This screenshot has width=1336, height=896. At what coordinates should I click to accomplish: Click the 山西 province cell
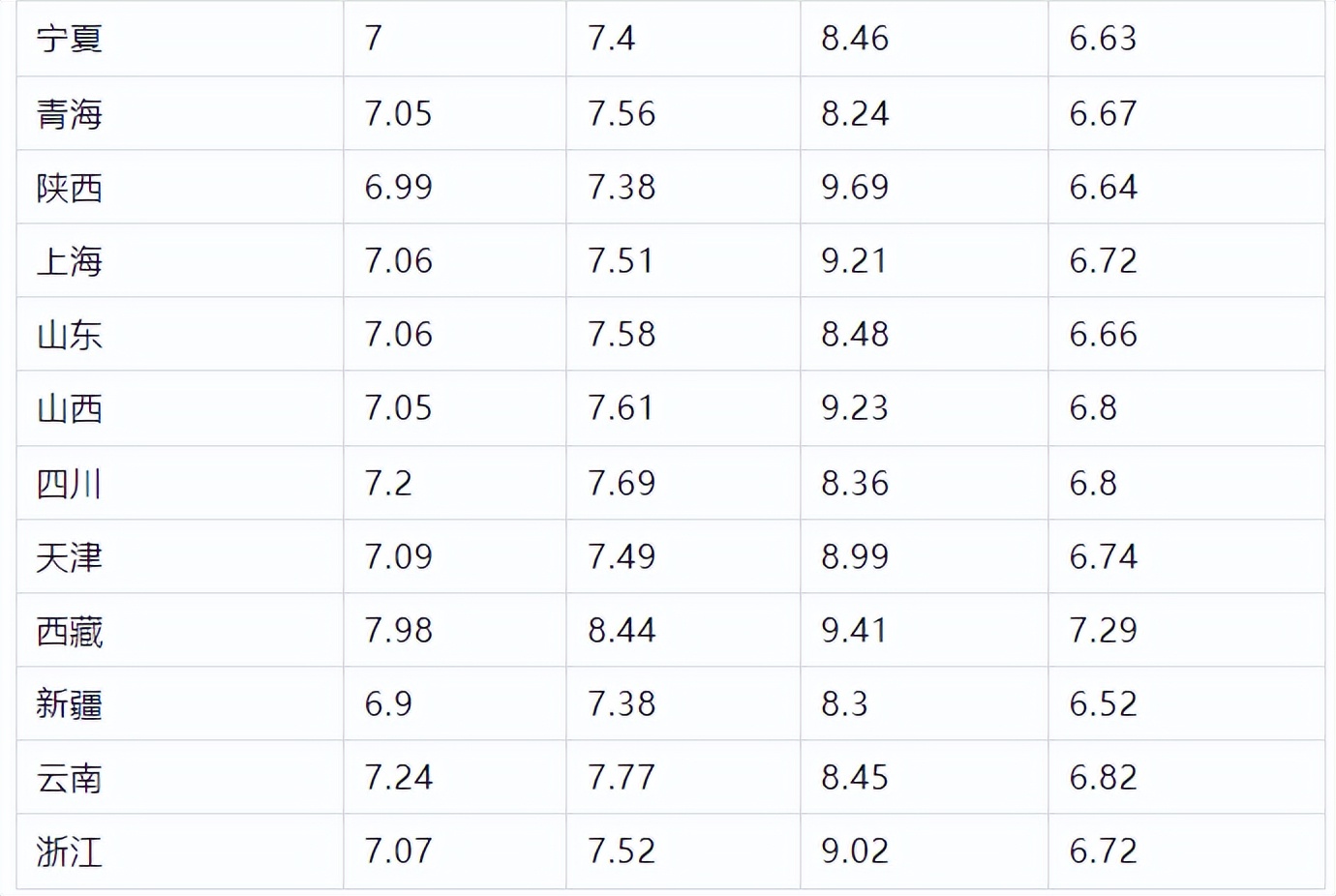pos(180,407)
